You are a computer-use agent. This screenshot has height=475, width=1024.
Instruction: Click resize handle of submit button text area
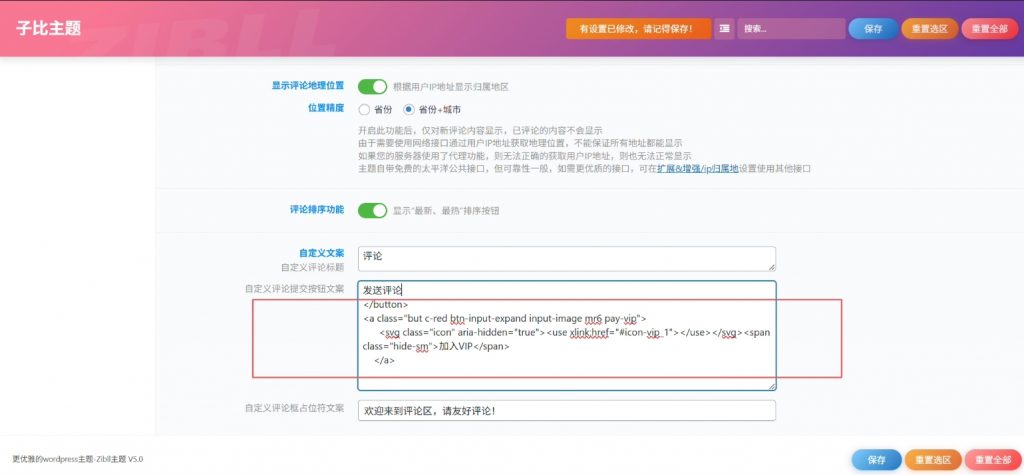[x=771, y=385]
